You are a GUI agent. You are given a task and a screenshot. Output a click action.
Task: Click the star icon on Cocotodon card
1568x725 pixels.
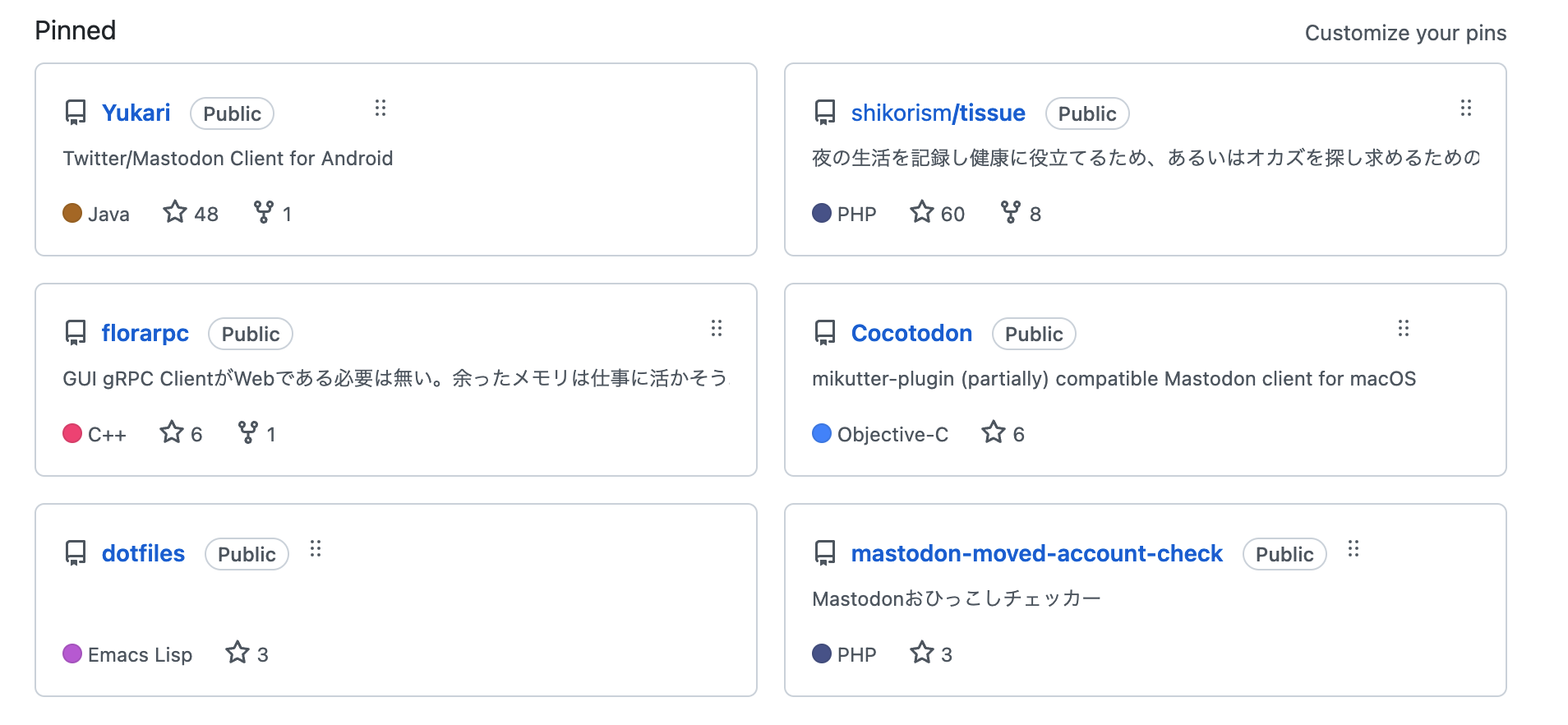point(994,432)
